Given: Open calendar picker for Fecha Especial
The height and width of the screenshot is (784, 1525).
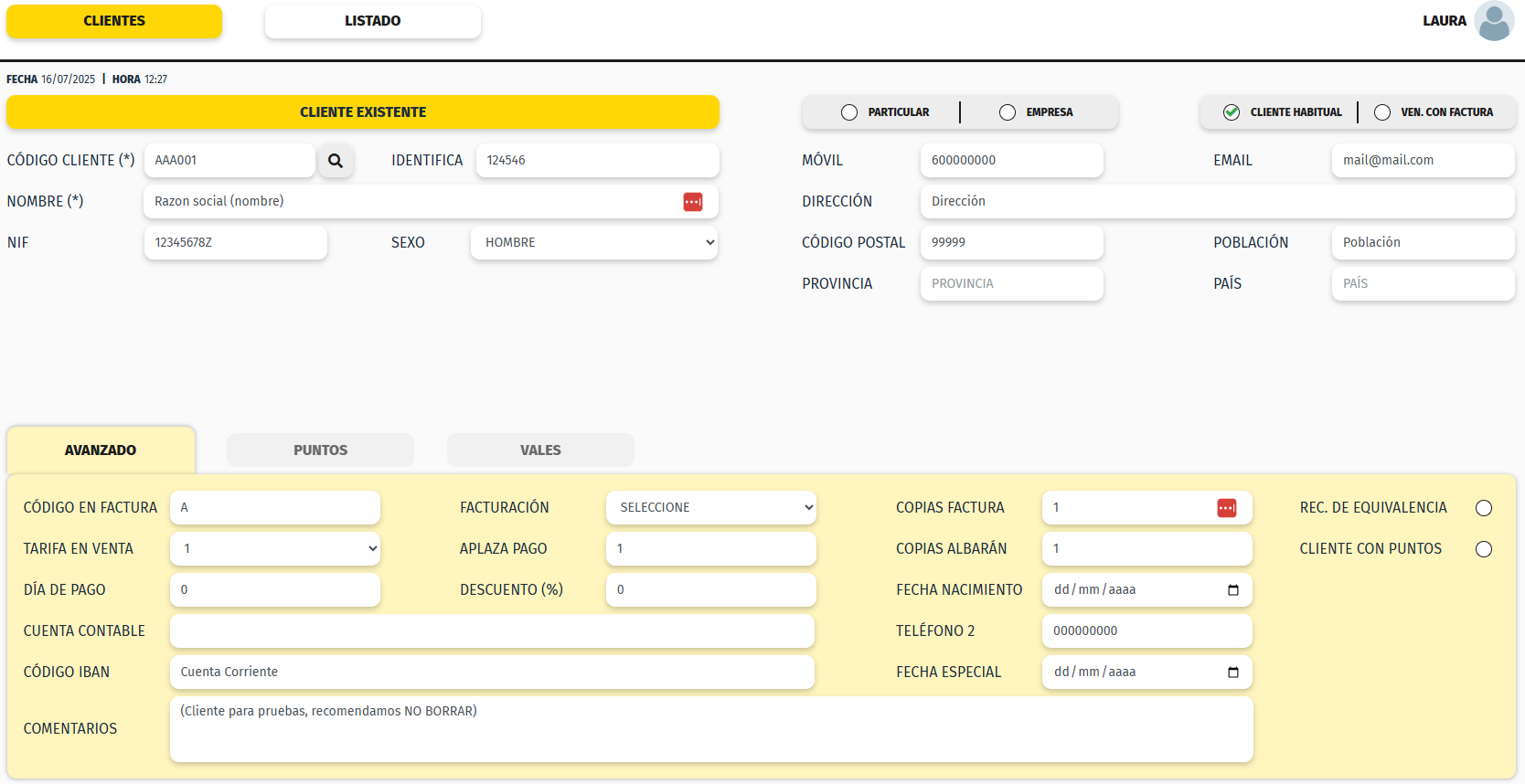Looking at the screenshot, I should coord(1232,673).
